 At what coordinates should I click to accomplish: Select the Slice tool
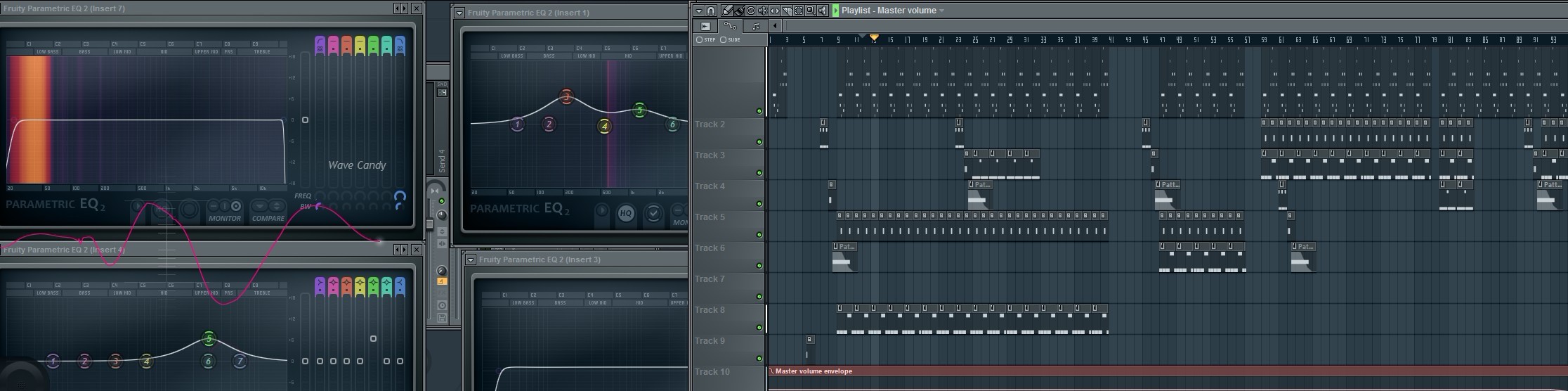coord(787,11)
